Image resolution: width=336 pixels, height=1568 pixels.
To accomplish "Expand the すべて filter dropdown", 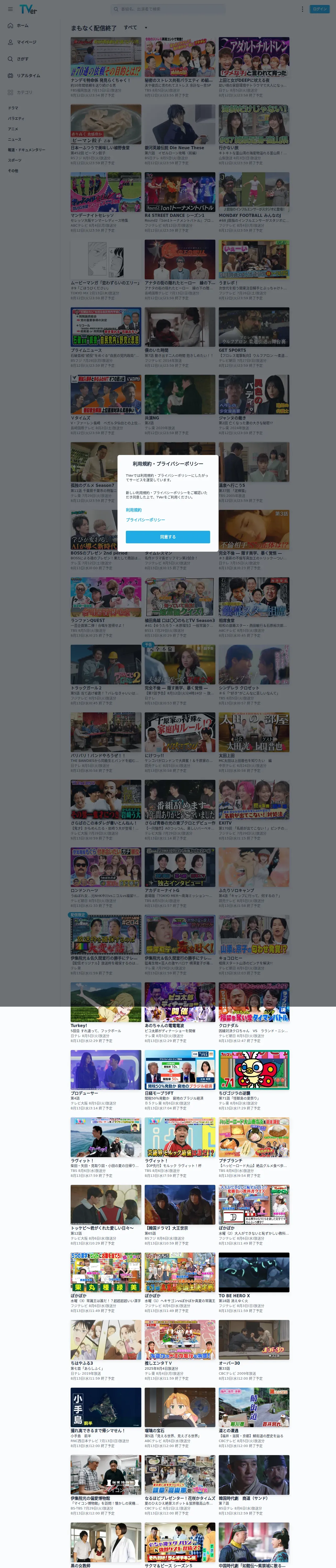I will [x=135, y=27].
